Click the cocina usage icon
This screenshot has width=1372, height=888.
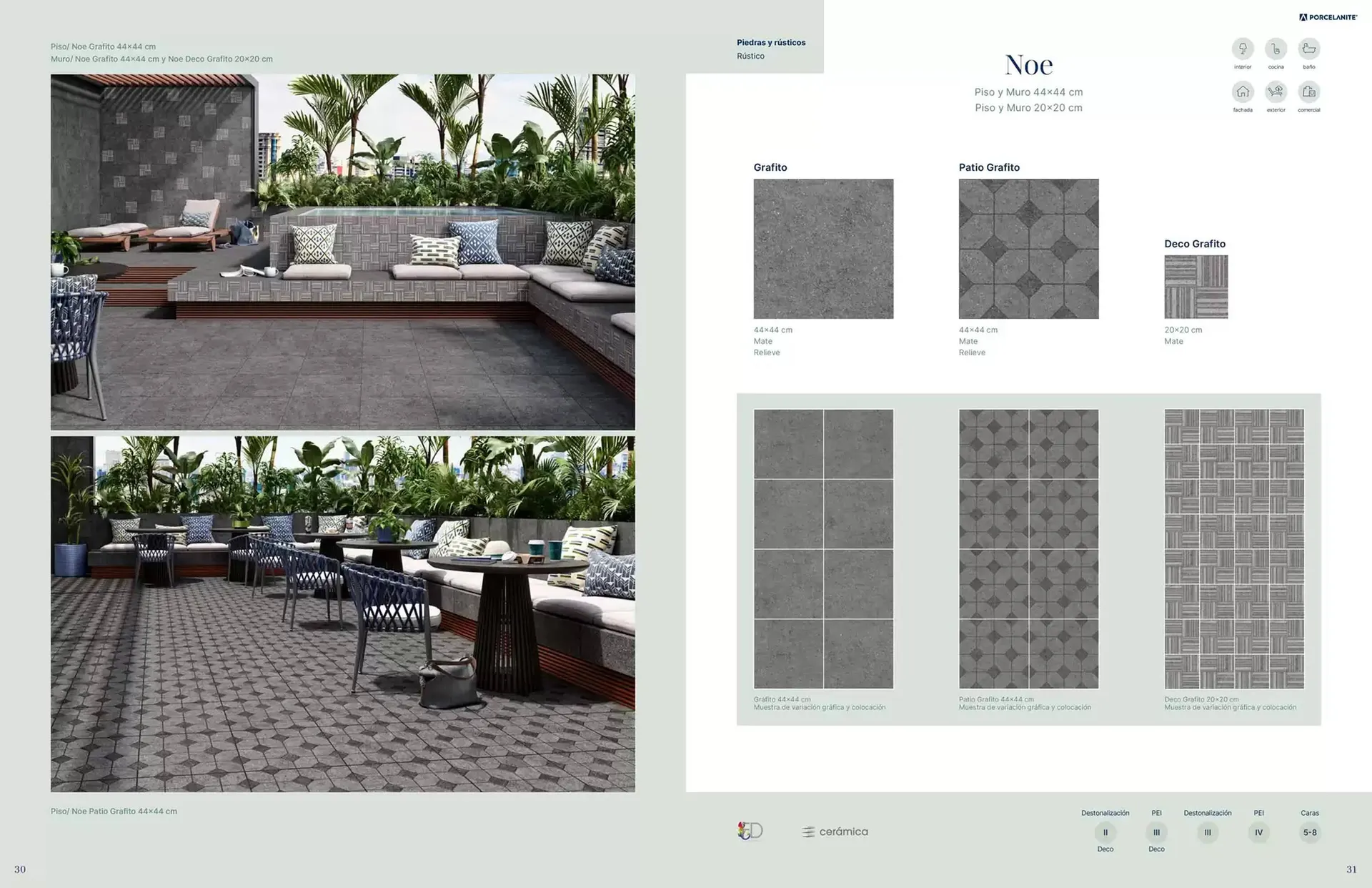pos(1276,49)
